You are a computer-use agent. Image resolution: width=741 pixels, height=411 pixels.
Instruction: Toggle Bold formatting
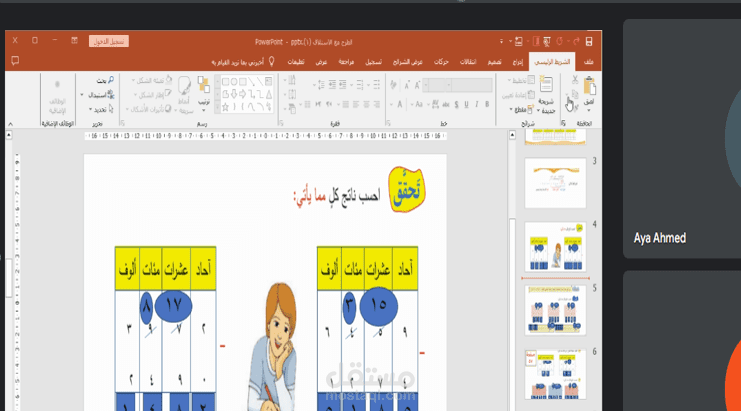487,104
